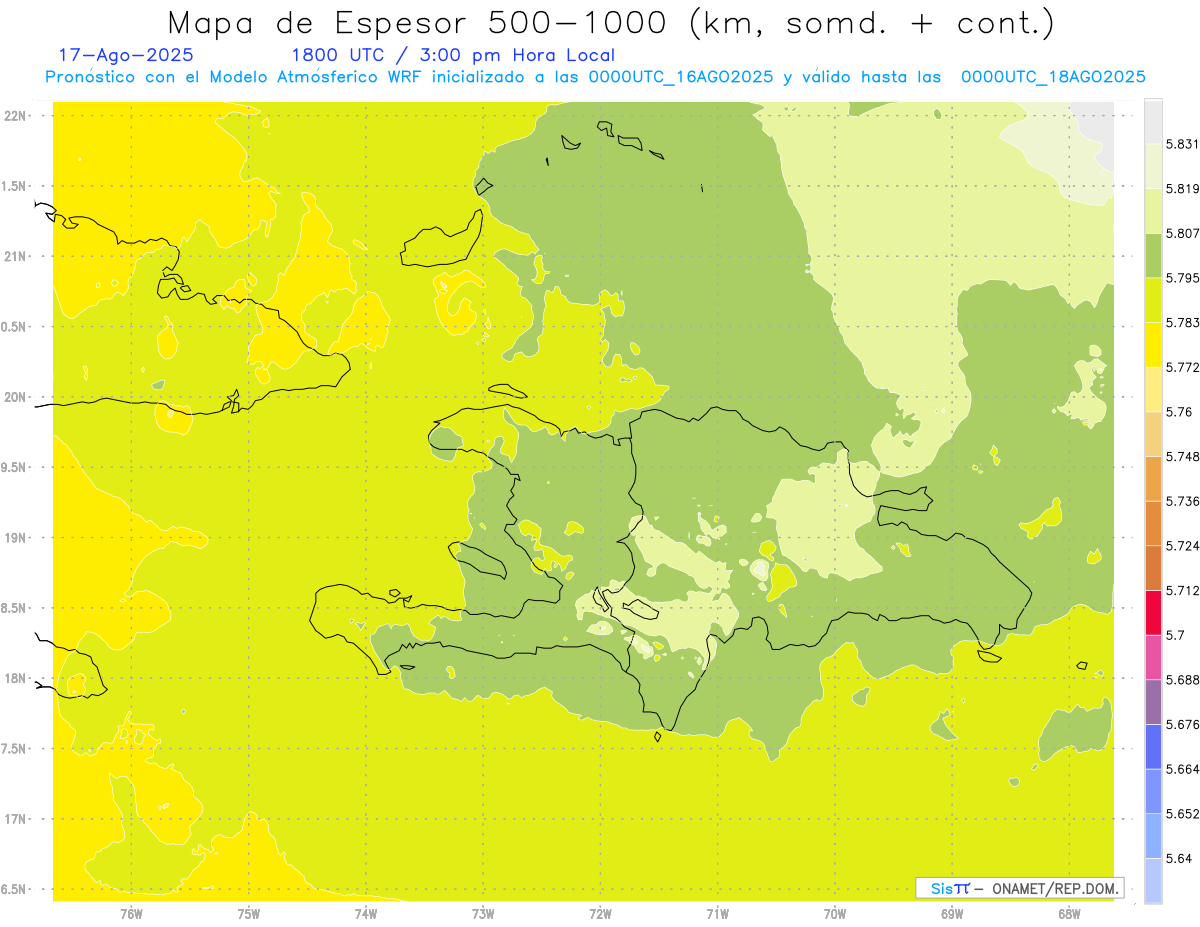
Task: Click the longitude label '70W'
Action: coord(835,914)
